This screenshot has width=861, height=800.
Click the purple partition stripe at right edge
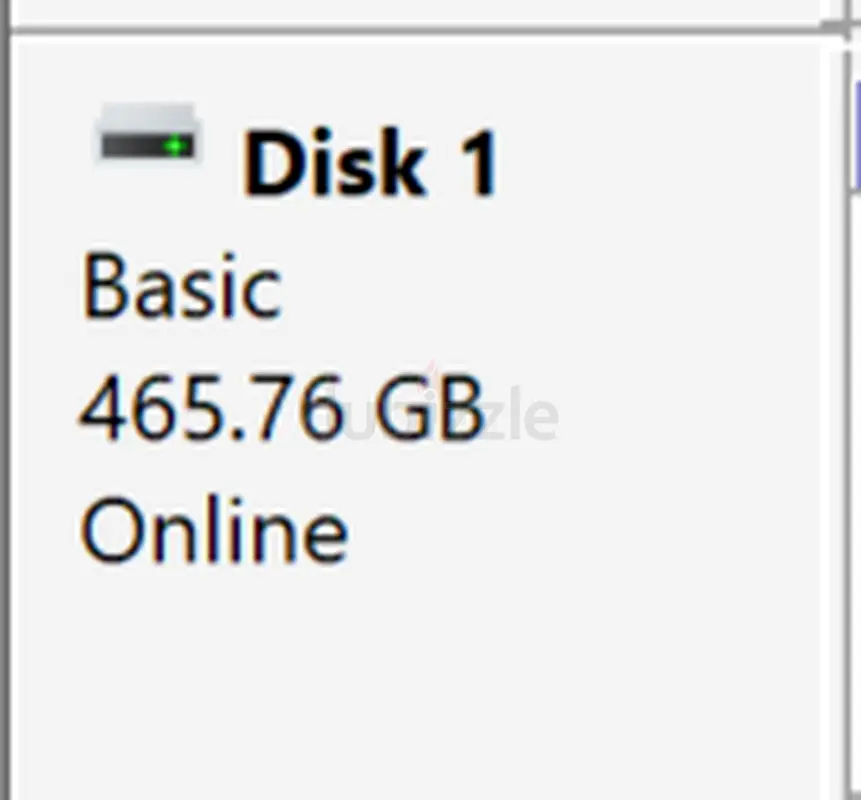(x=856, y=150)
